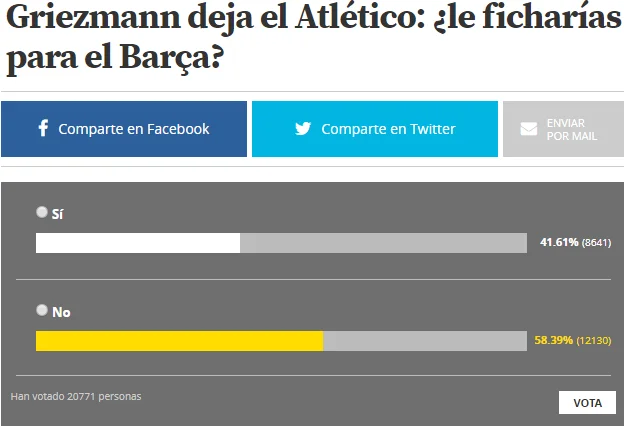Select the Sí radio button
This screenshot has height=426, width=624.
point(41,212)
